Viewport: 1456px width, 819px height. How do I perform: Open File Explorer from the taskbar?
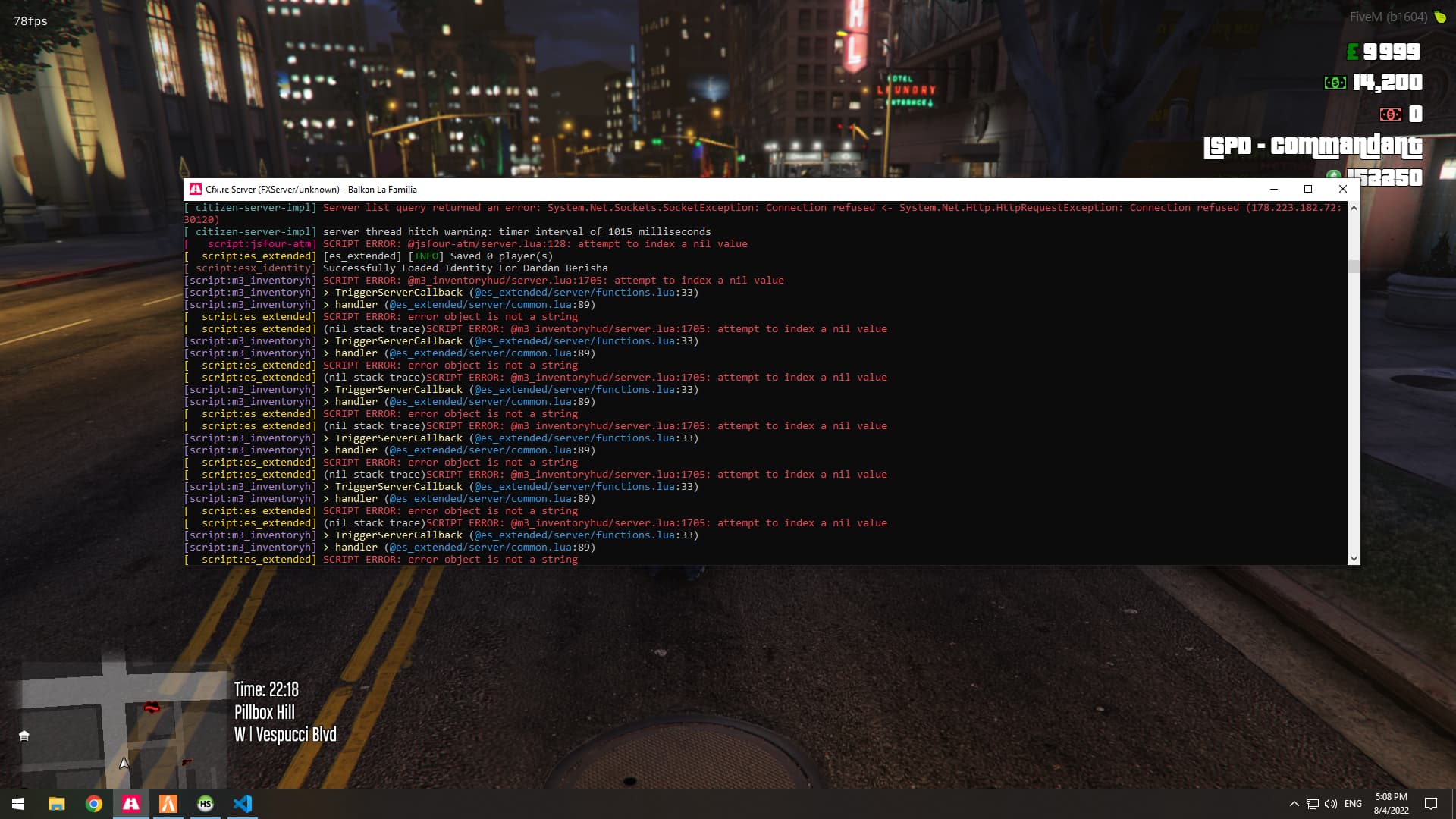57,804
